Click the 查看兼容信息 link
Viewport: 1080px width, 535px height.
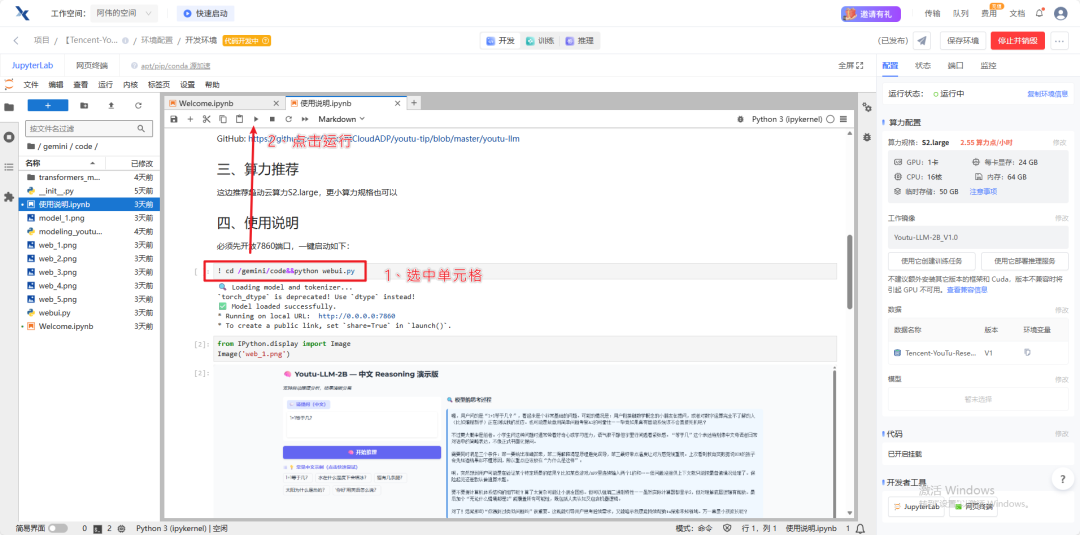[966, 290]
